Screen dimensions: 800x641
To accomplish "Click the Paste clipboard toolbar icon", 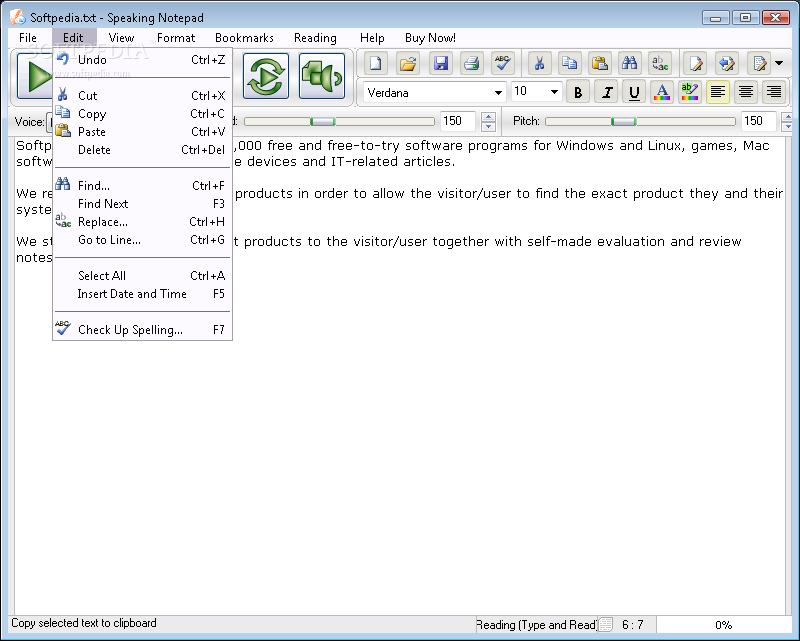I will [x=599, y=63].
